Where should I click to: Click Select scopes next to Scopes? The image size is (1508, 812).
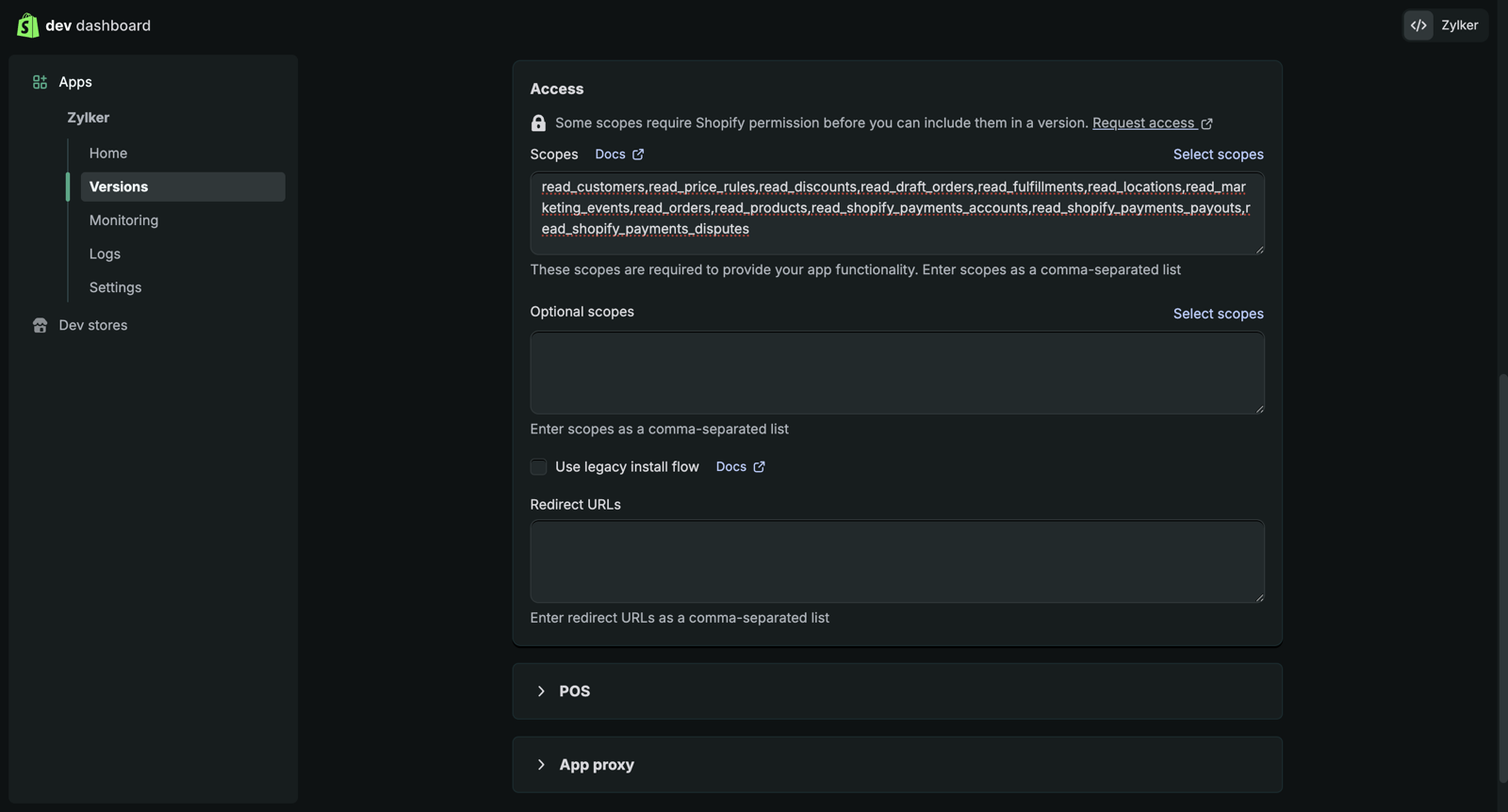(1218, 154)
